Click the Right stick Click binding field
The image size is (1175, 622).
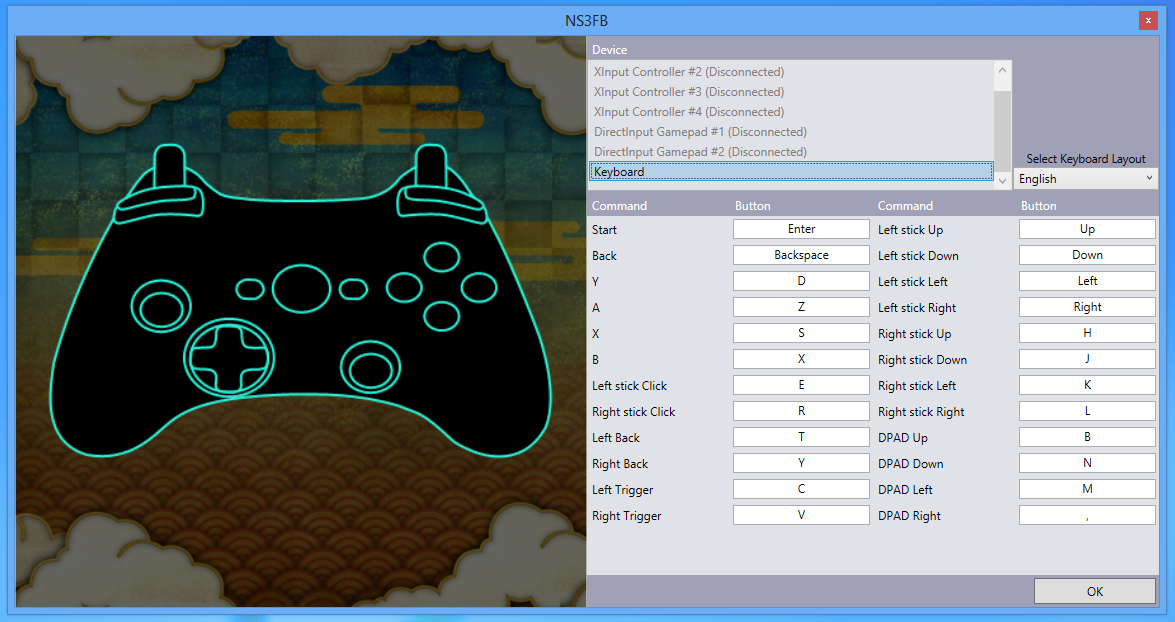tap(801, 411)
